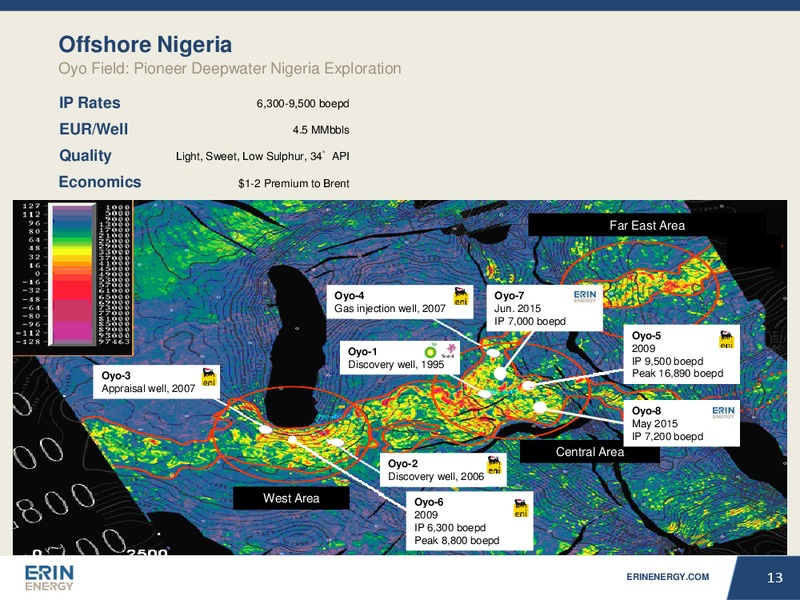Click the eni logo in Oyo-3 label
This screenshot has width=800, height=600.
(x=209, y=377)
